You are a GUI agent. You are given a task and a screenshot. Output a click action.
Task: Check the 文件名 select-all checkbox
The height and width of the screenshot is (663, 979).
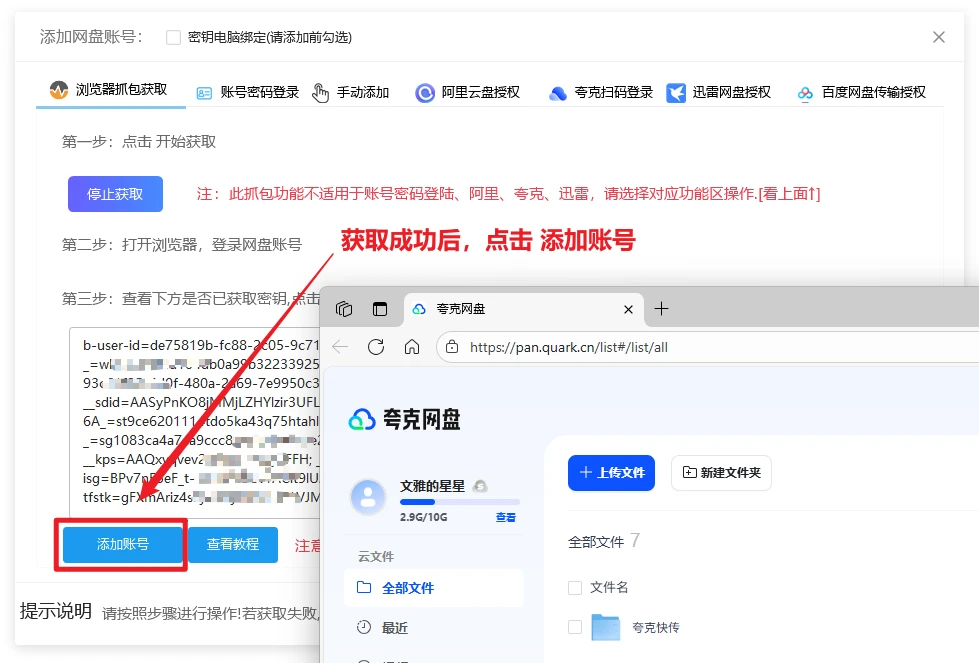[575, 587]
